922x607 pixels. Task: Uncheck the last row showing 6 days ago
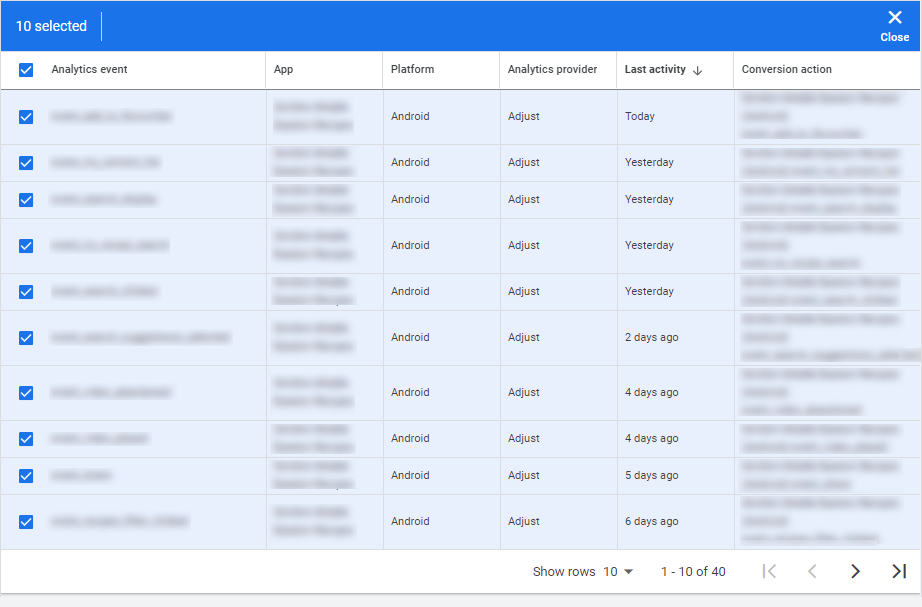tap(25, 521)
